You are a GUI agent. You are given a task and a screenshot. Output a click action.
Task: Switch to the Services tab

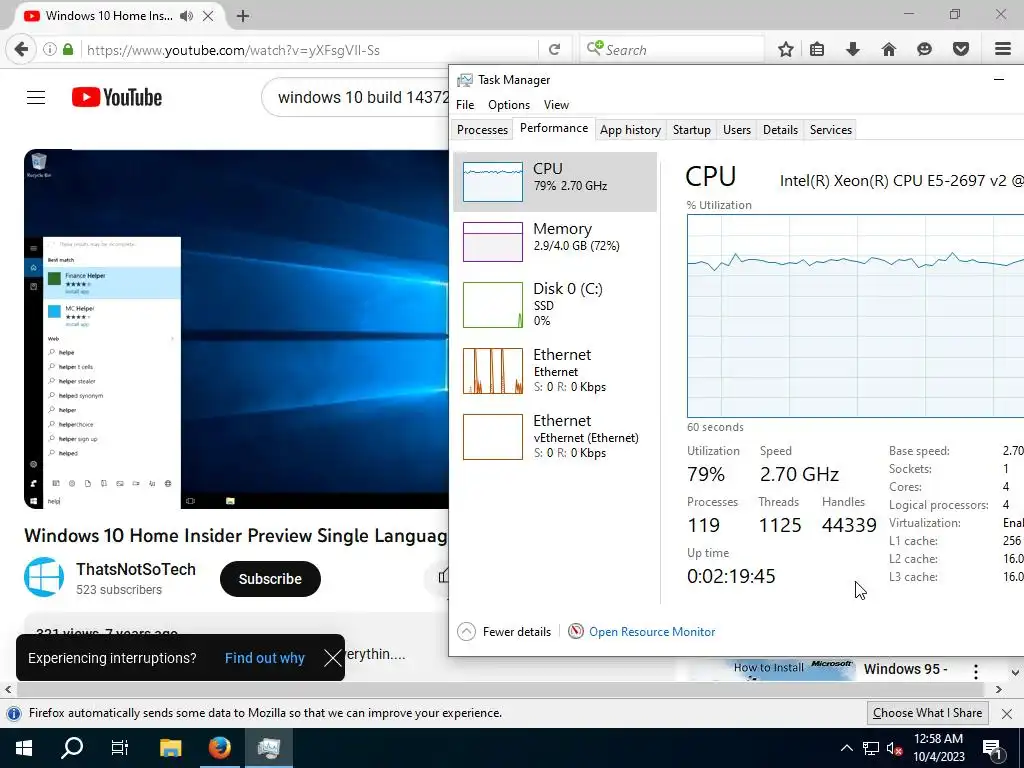pyautogui.click(x=831, y=130)
